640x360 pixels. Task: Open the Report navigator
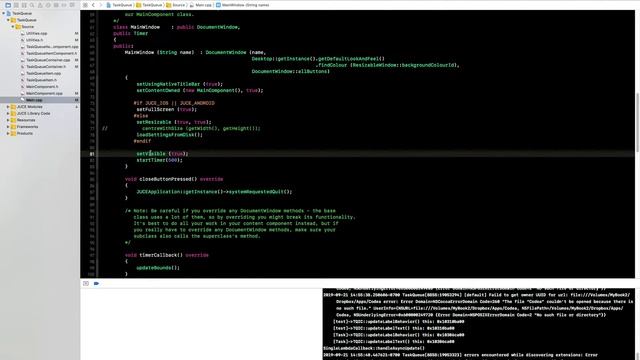click(72, 5)
